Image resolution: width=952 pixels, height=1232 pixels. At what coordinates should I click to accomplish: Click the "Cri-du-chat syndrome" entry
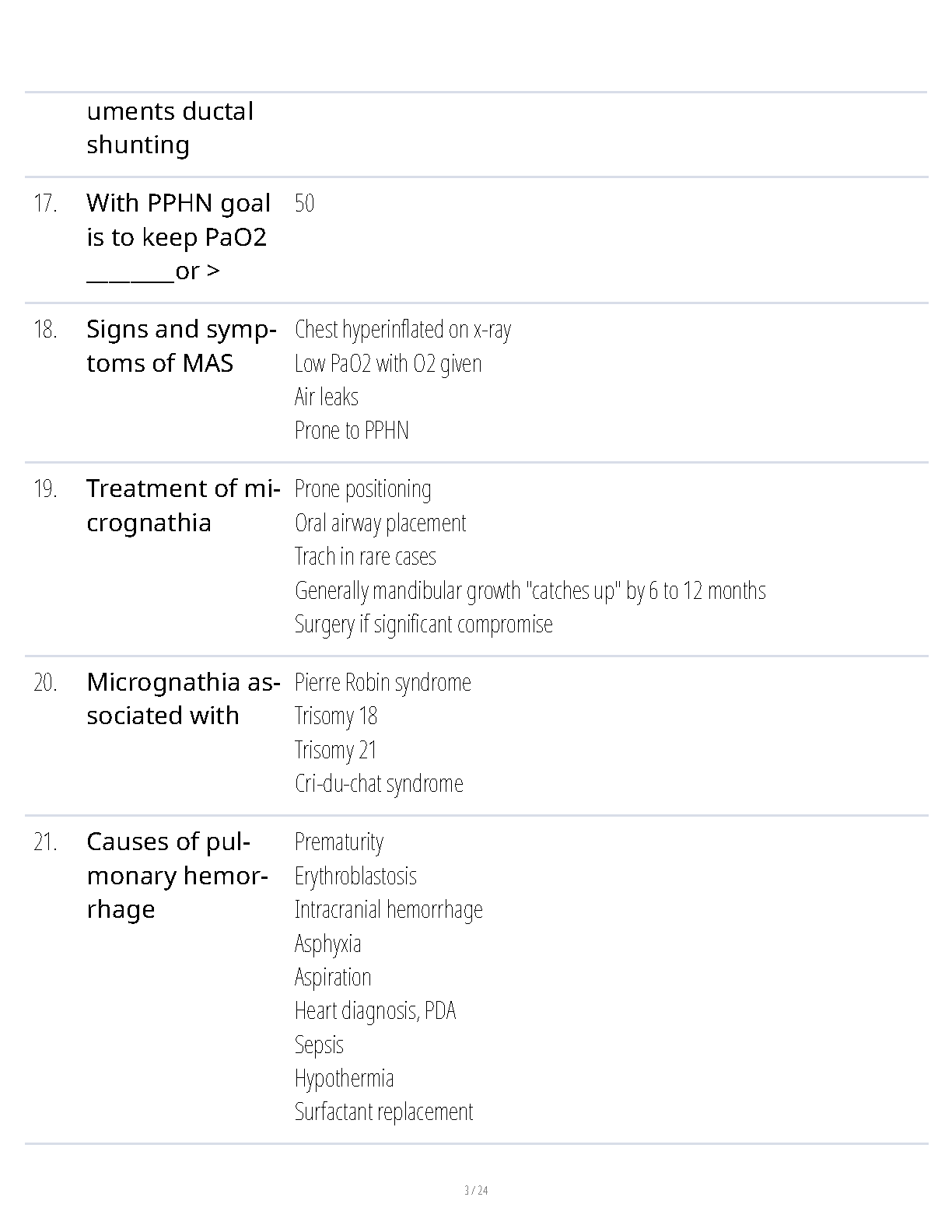pos(379,783)
